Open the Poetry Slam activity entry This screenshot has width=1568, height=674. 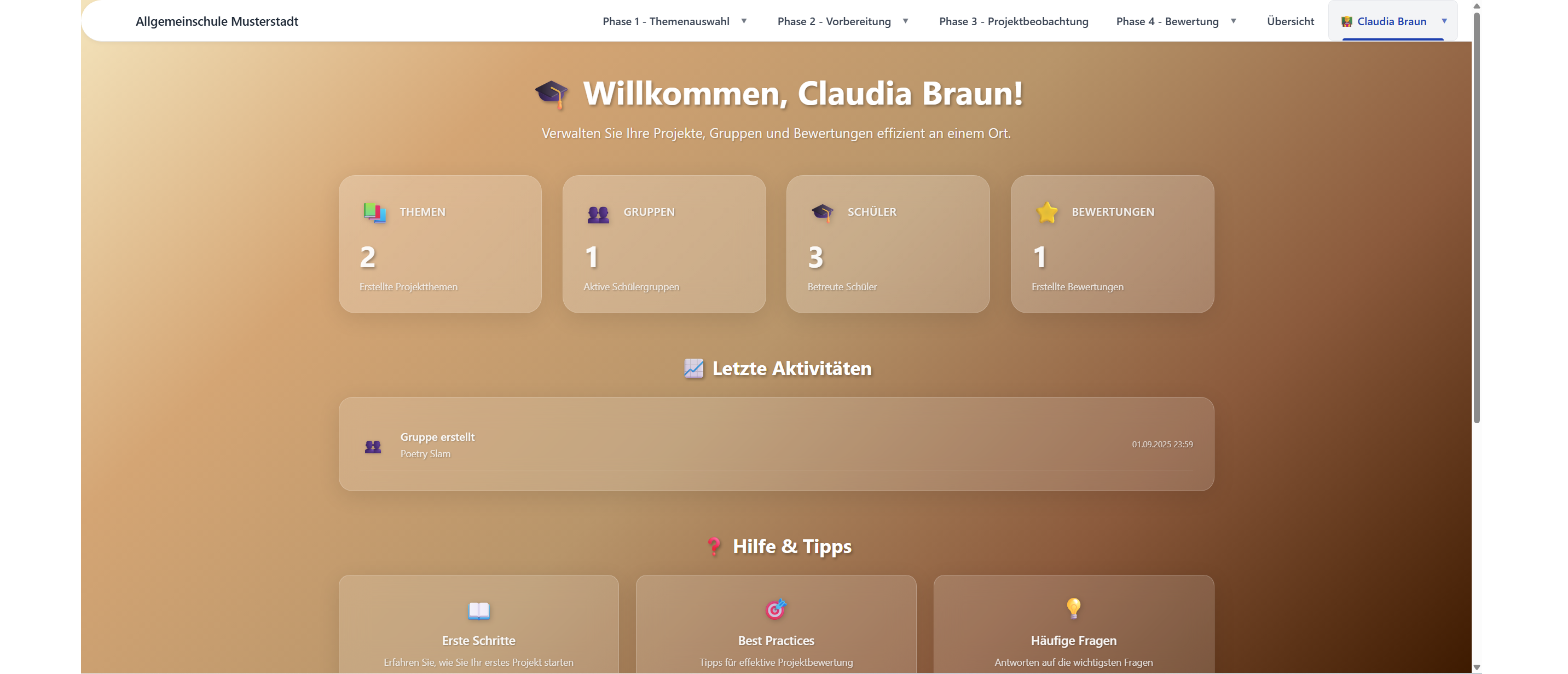click(x=776, y=444)
